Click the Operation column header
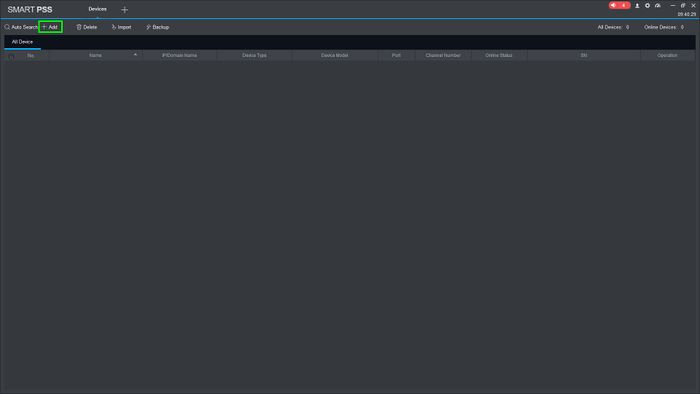The width and height of the screenshot is (700, 394). pyautogui.click(x=667, y=55)
